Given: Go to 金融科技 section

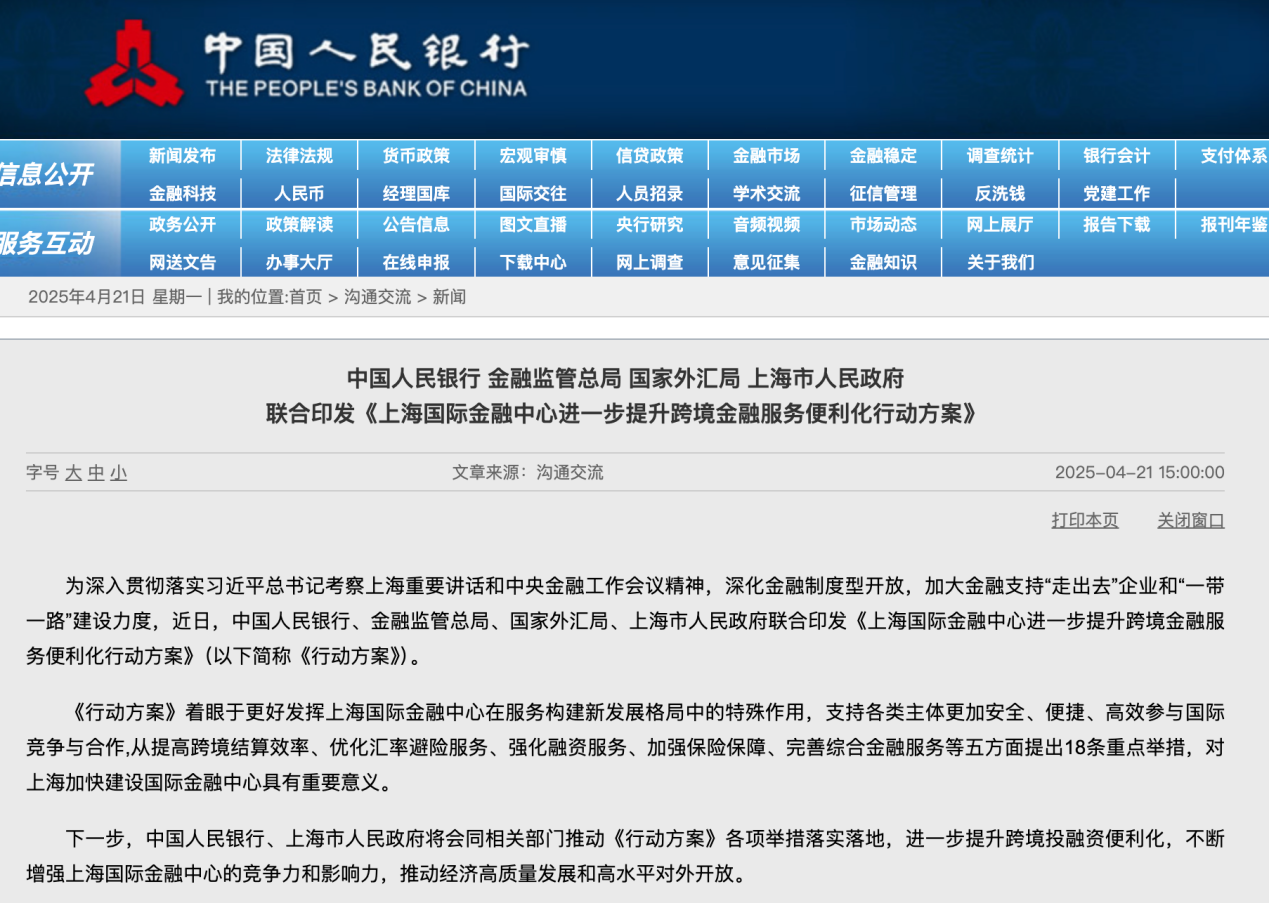Looking at the screenshot, I should 182,193.
